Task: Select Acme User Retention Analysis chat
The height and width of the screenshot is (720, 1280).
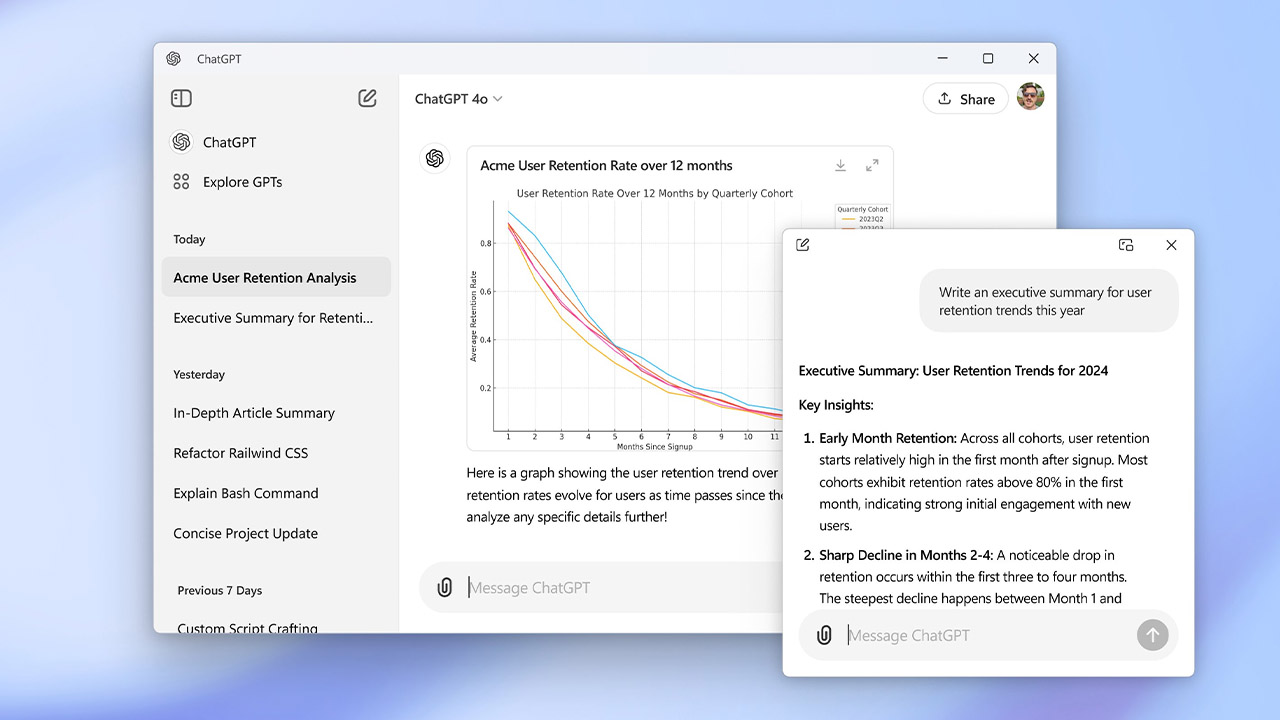Action: 276,277
